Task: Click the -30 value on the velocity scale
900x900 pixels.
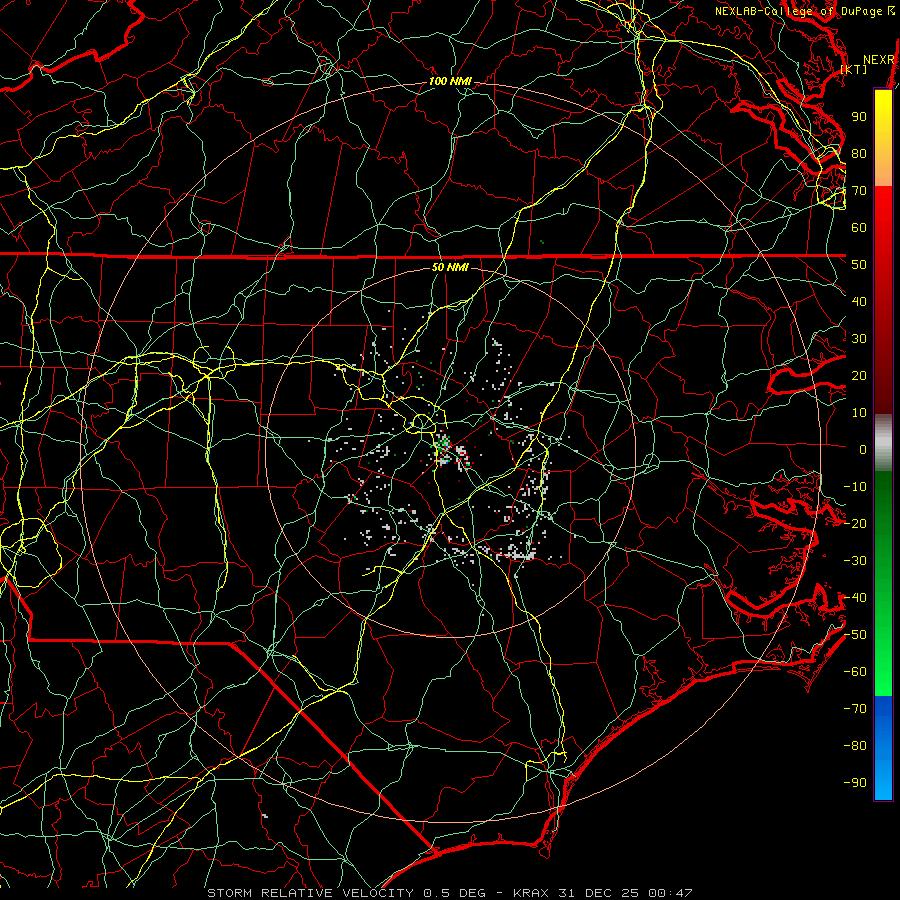Action: [855, 561]
